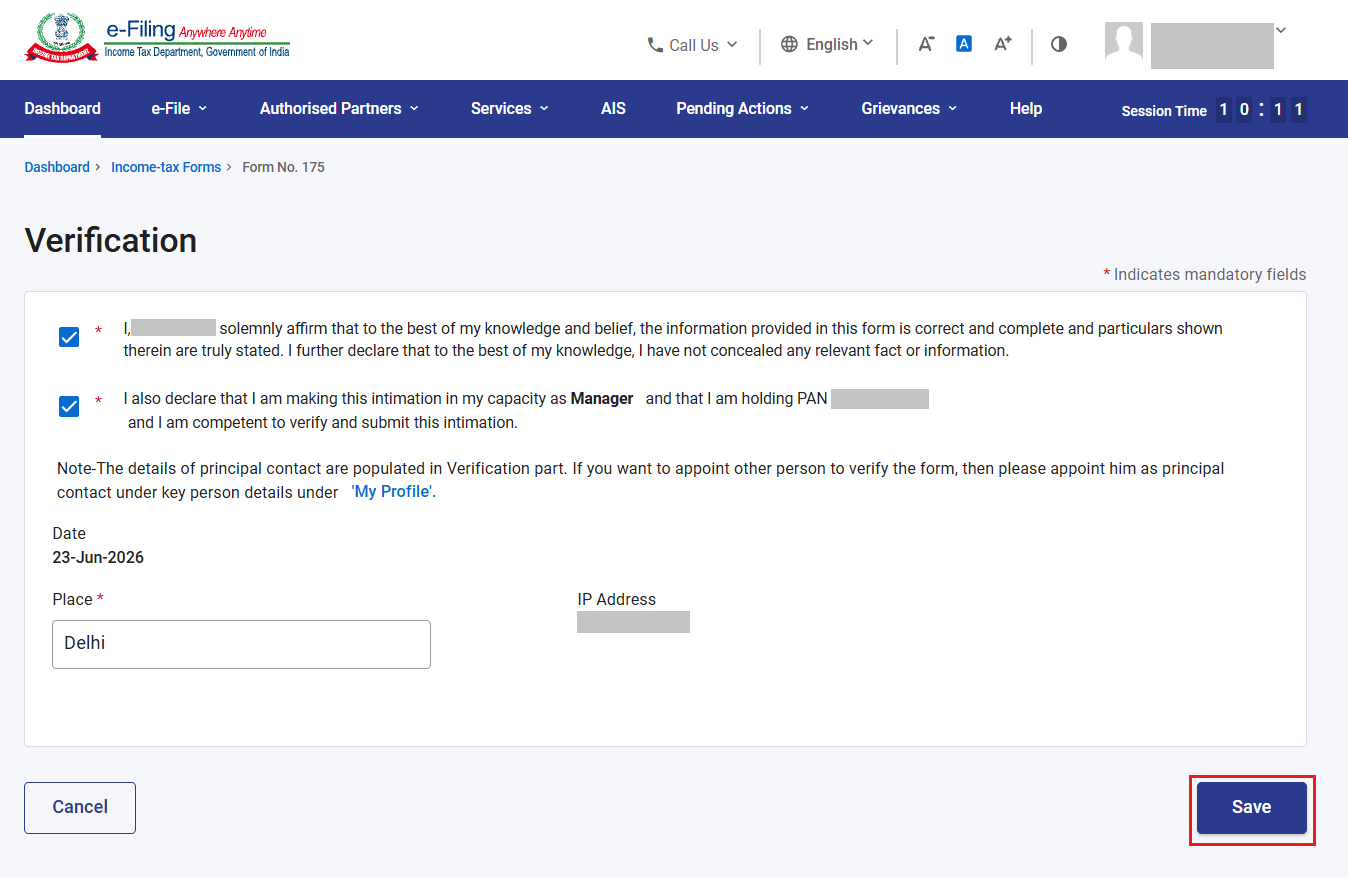Reset to default font size icon
This screenshot has width=1348, height=878.
click(964, 44)
